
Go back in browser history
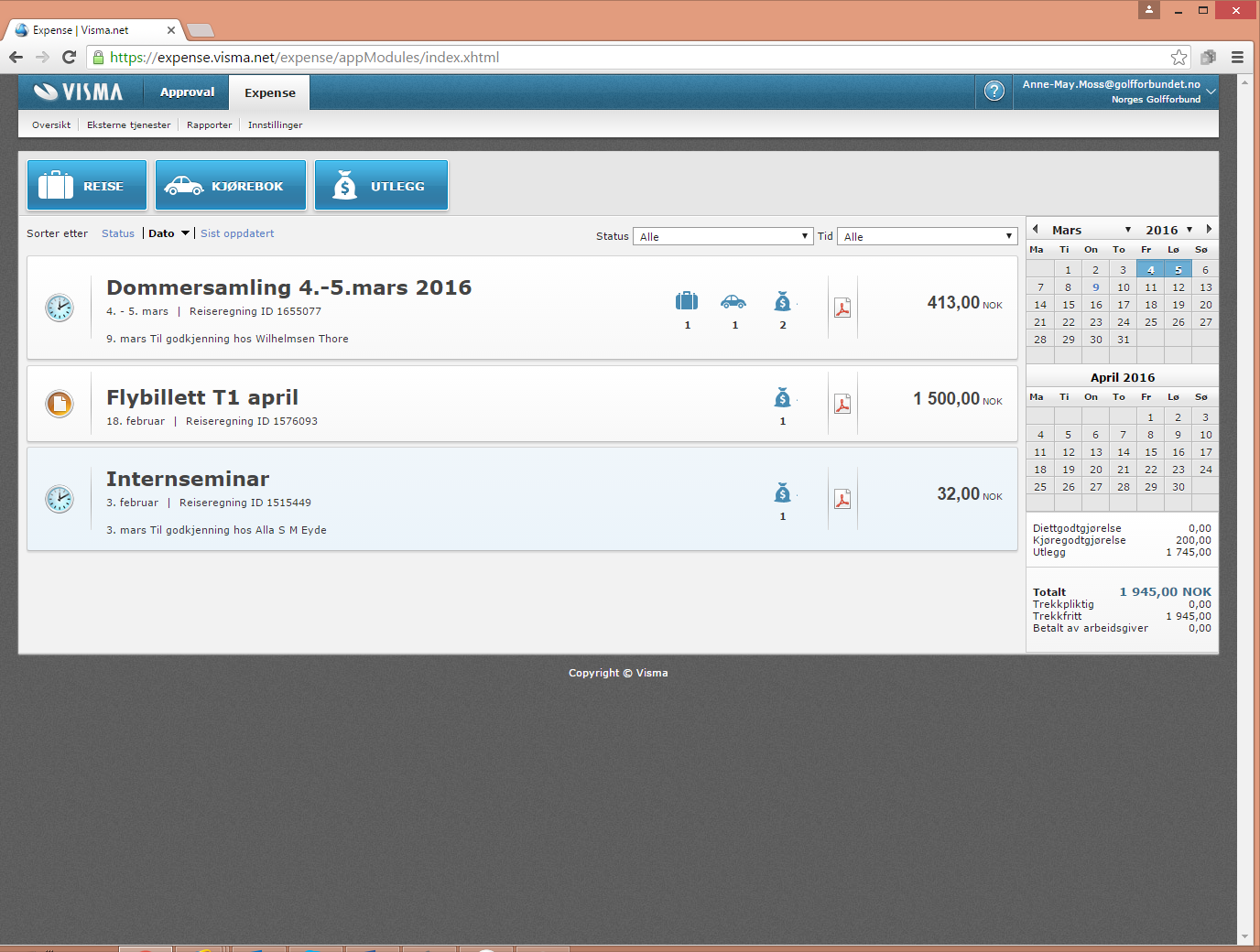[16, 57]
